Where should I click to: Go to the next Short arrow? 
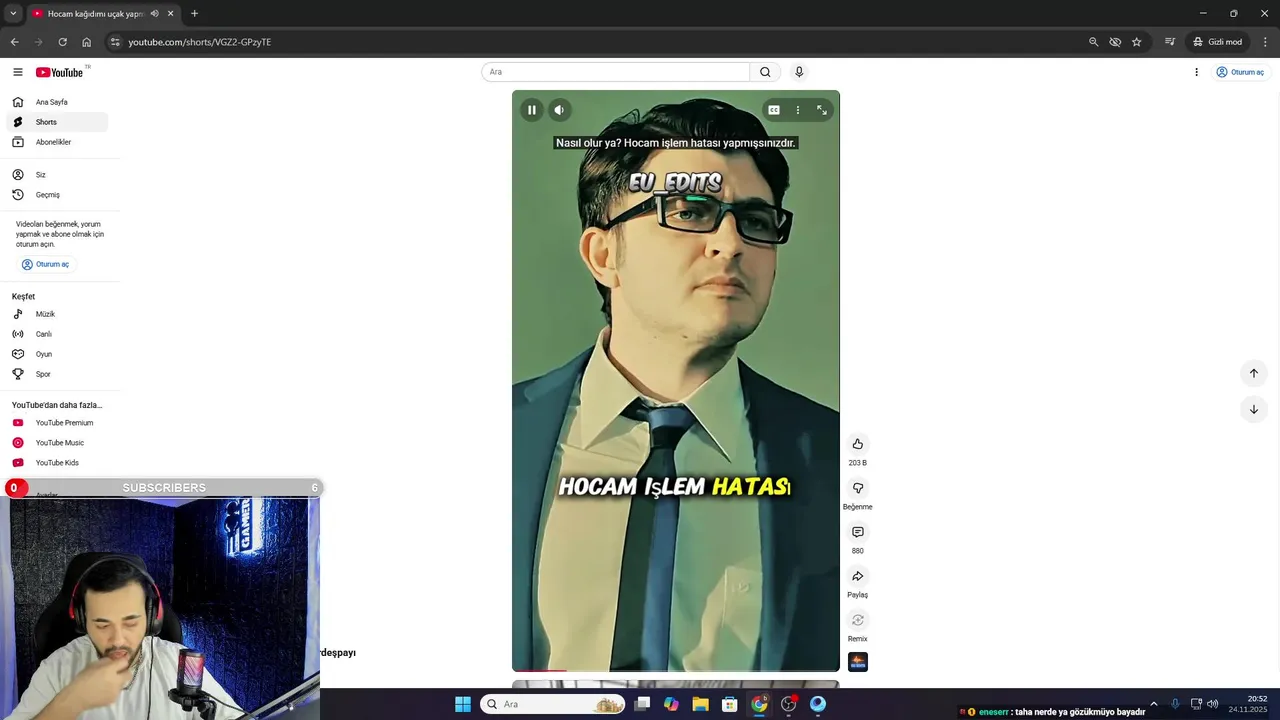click(1253, 409)
